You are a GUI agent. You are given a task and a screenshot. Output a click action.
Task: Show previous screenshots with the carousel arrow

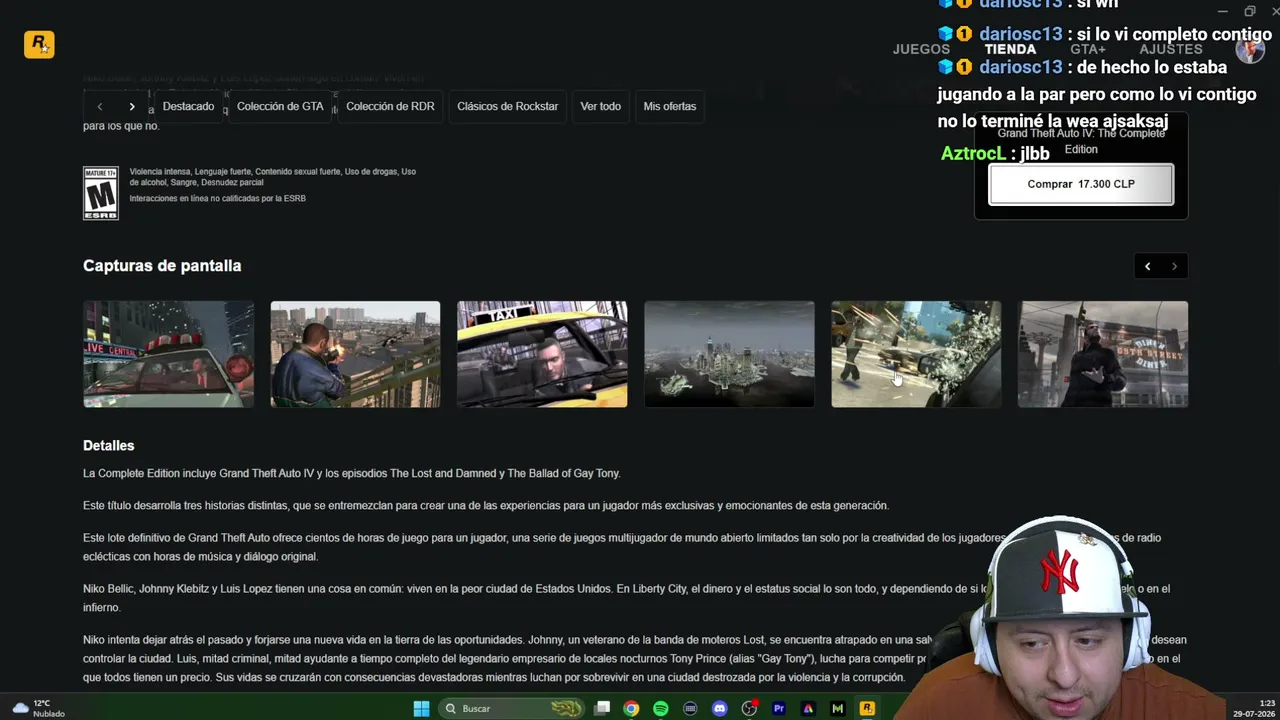(1148, 266)
